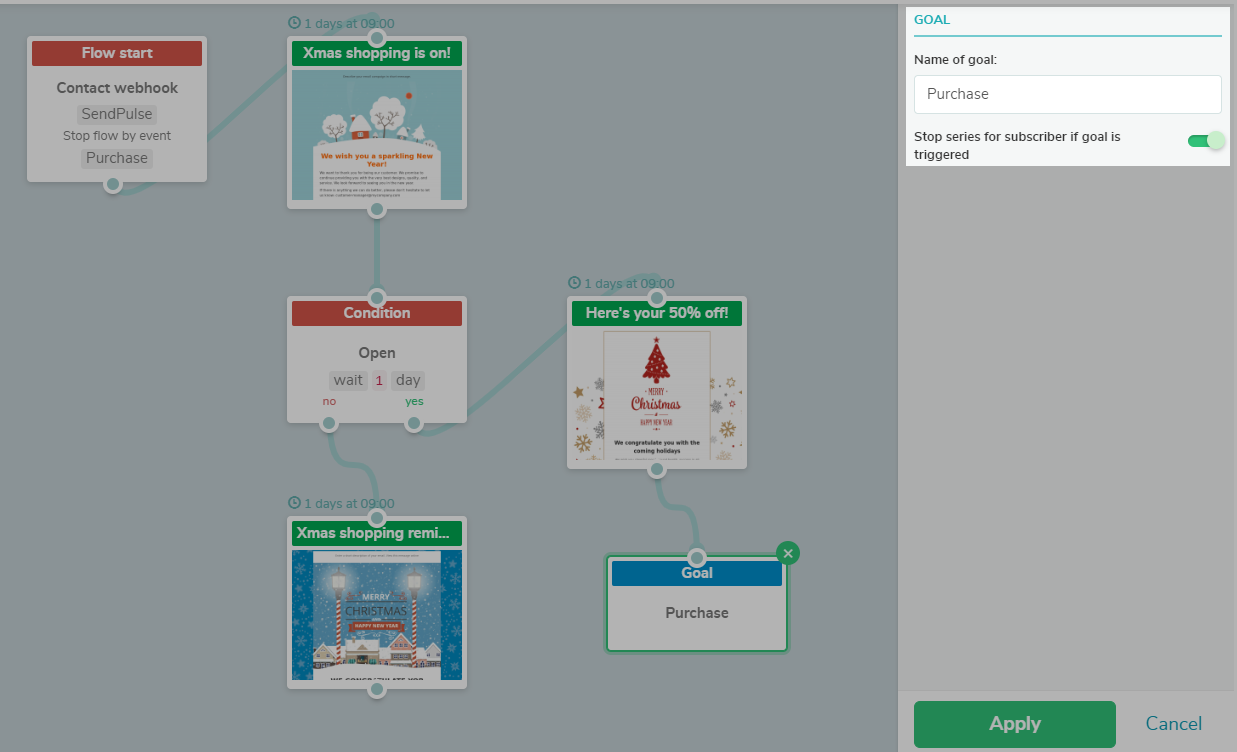Click the clock icon above Here's your 50% off!

[574, 283]
